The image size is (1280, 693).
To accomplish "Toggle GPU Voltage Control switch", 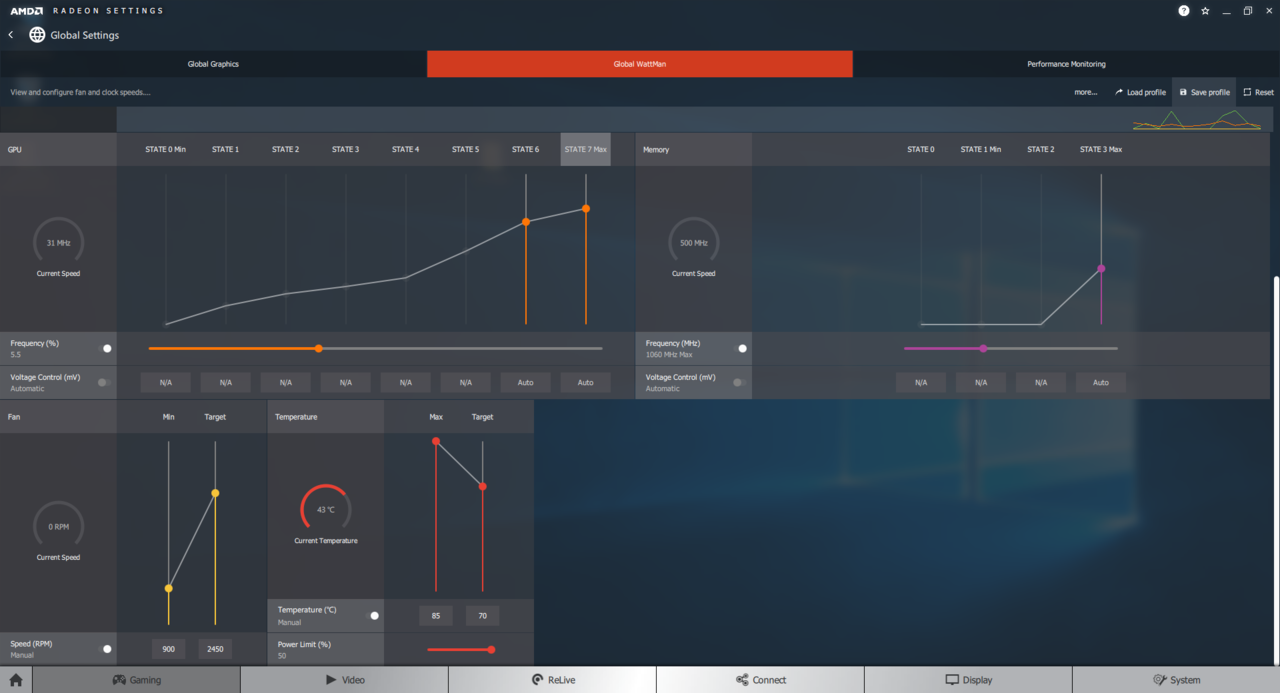I will point(103,382).
